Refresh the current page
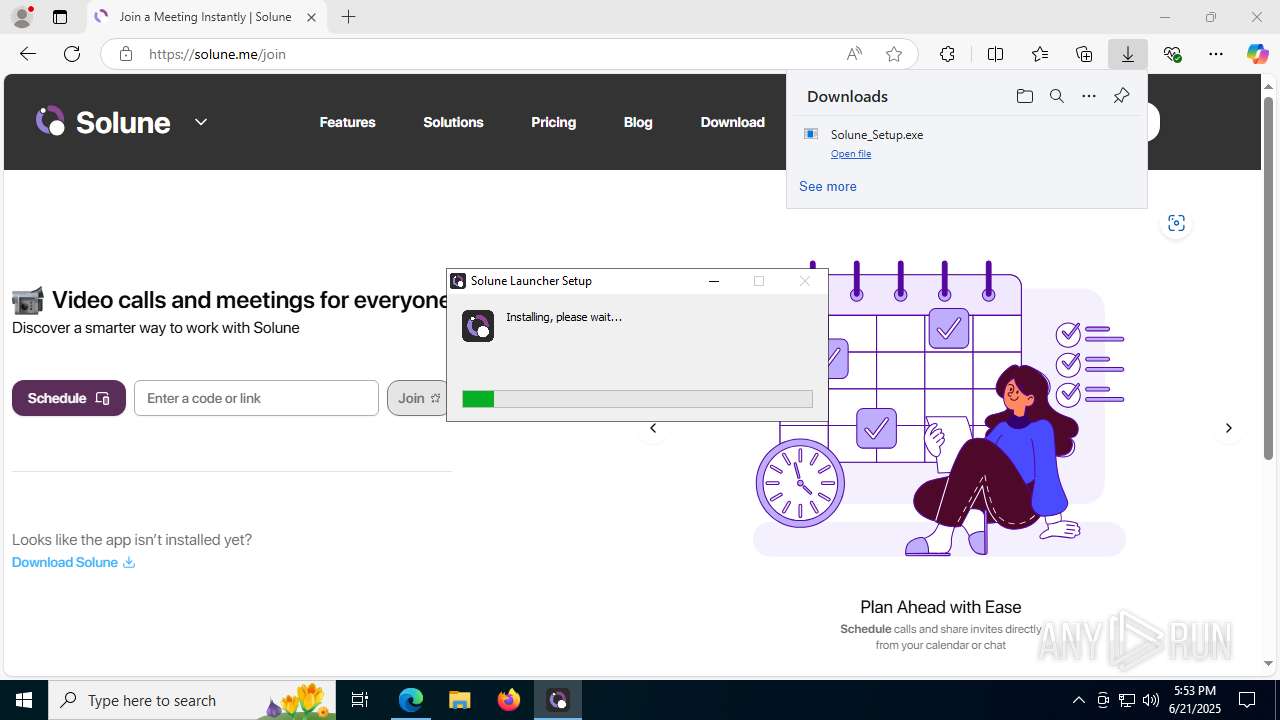The image size is (1280, 720). 72,54
